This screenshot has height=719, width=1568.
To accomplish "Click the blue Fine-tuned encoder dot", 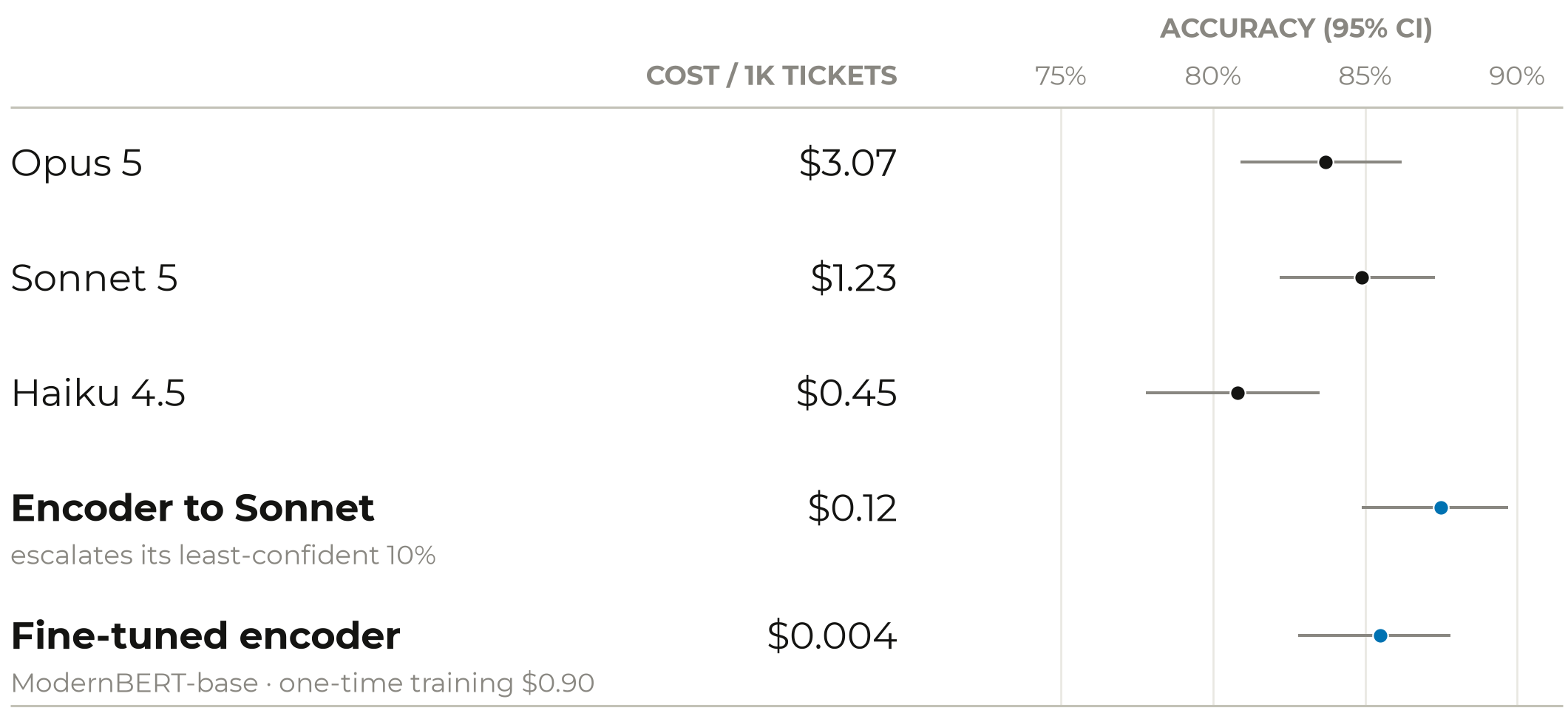I will (1380, 635).
